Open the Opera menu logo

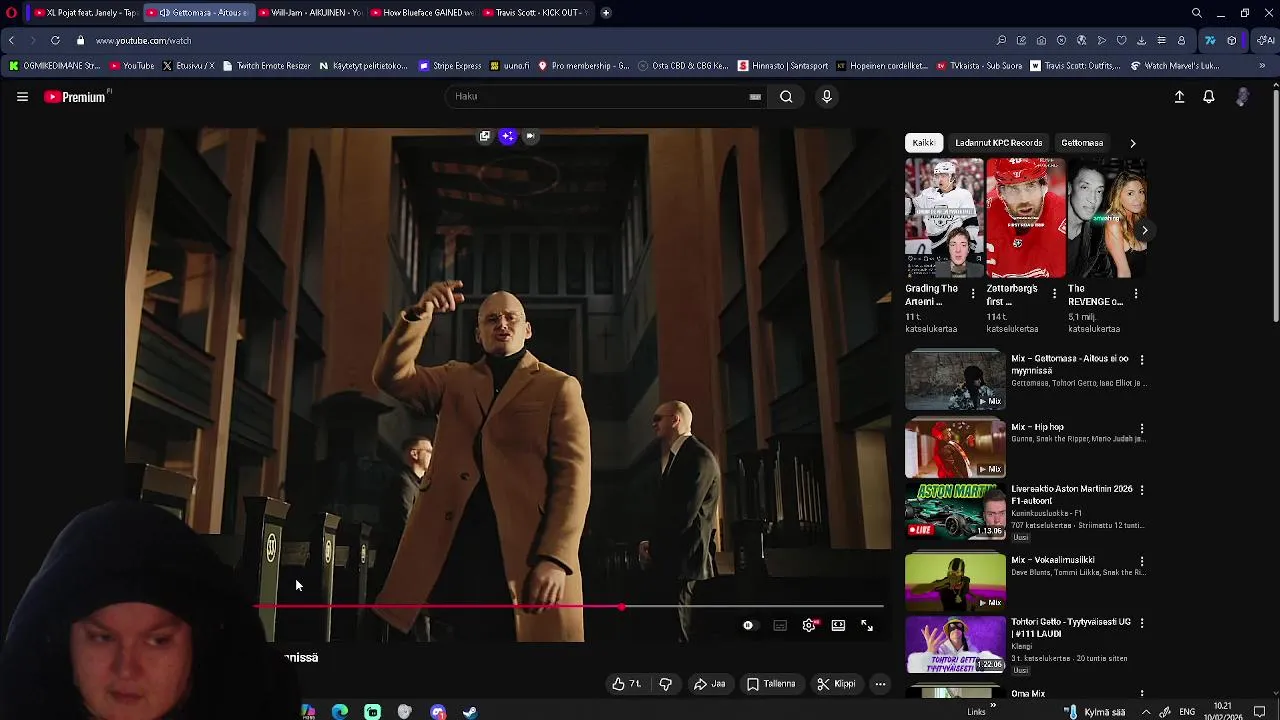coord(11,13)
